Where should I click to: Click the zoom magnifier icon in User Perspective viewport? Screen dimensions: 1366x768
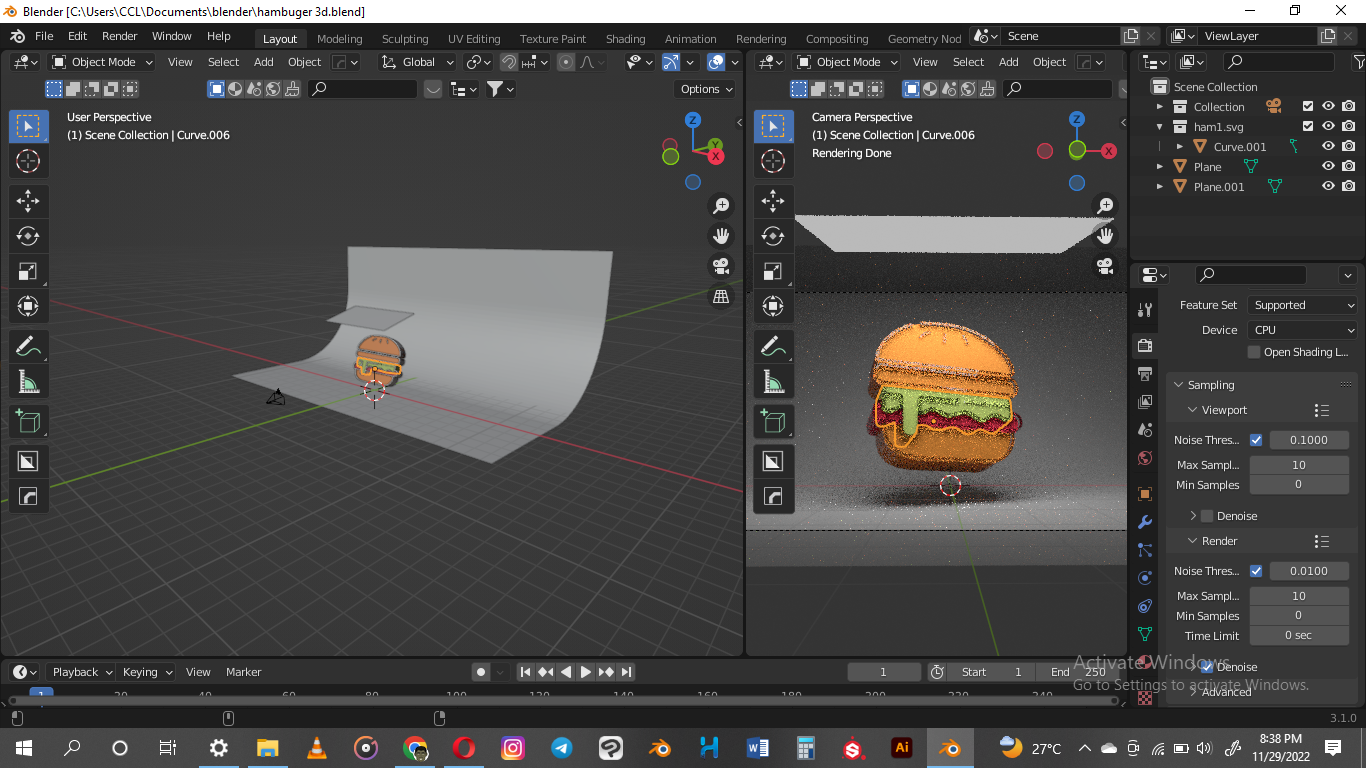tap(720, 206)
